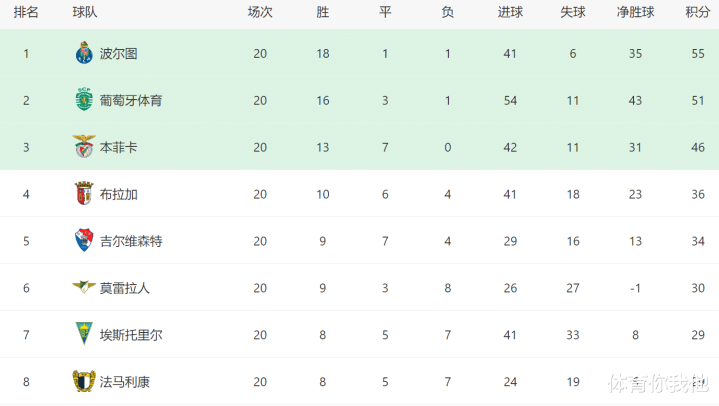The width and height of the screenshot is (719, 406).
Task: Open 埃斯托里尔 team name link
Action: coord(133,335)
